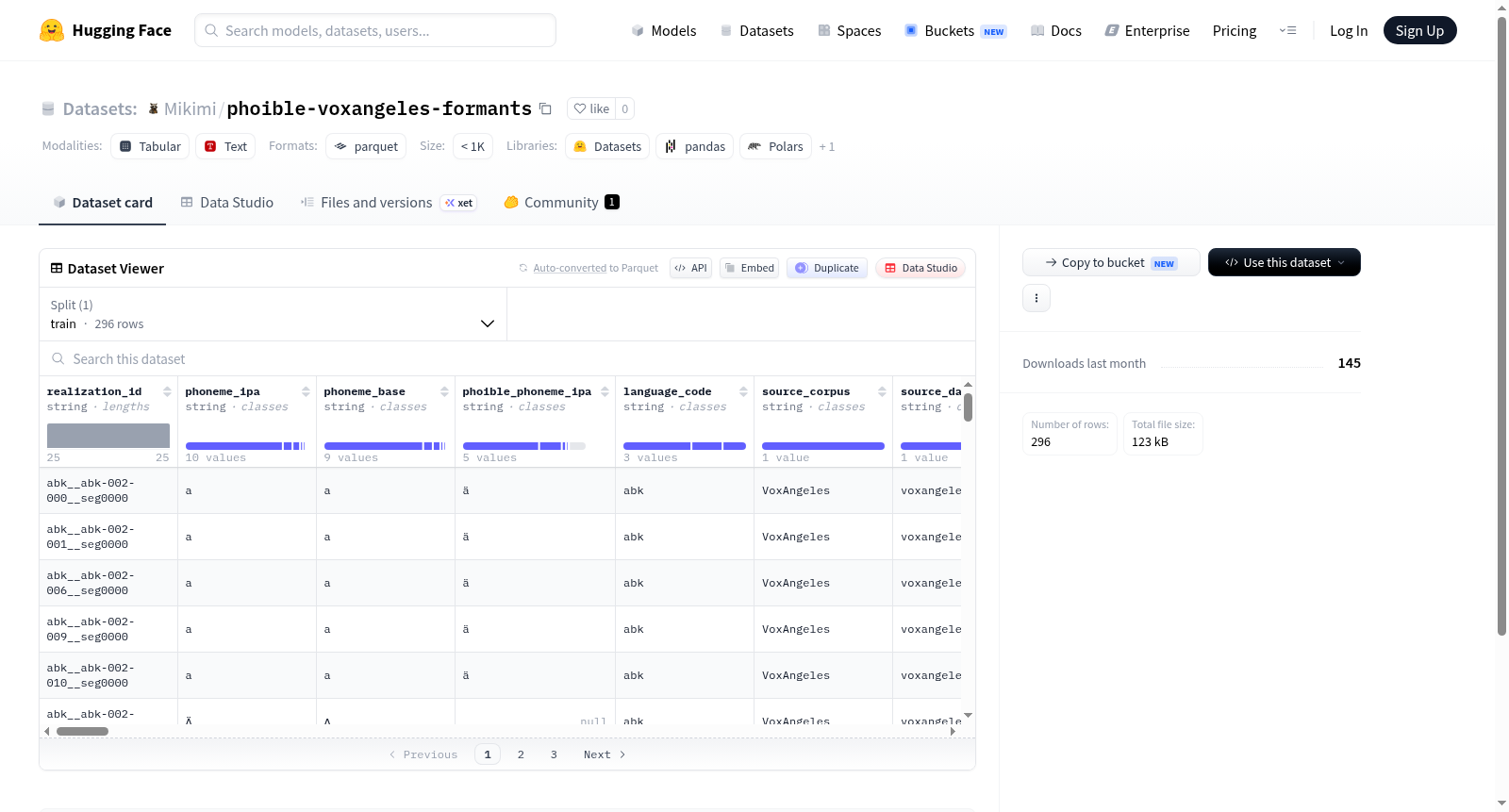Click the table horizontal scrollbar thumb
1509x812 pixels.
[82, 731]
